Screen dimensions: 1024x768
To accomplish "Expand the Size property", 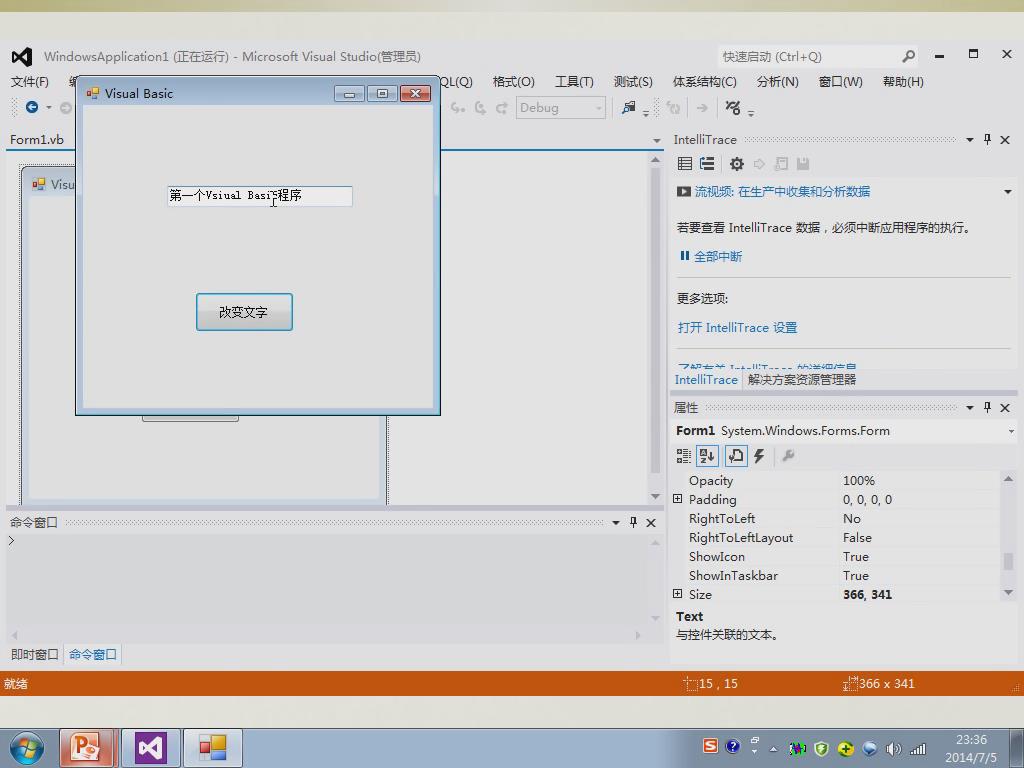I will 678,594.
